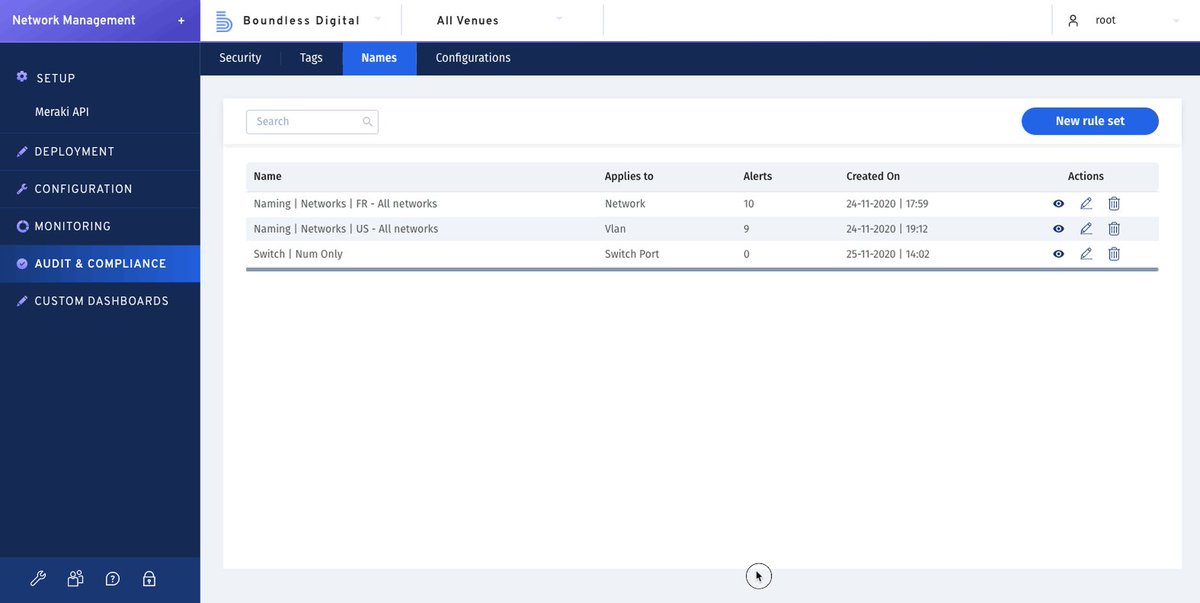Click the 'Vlan' applies-to cell
Image resolution: width=1200 pixels, height=603 pixels.
point(615,229)
